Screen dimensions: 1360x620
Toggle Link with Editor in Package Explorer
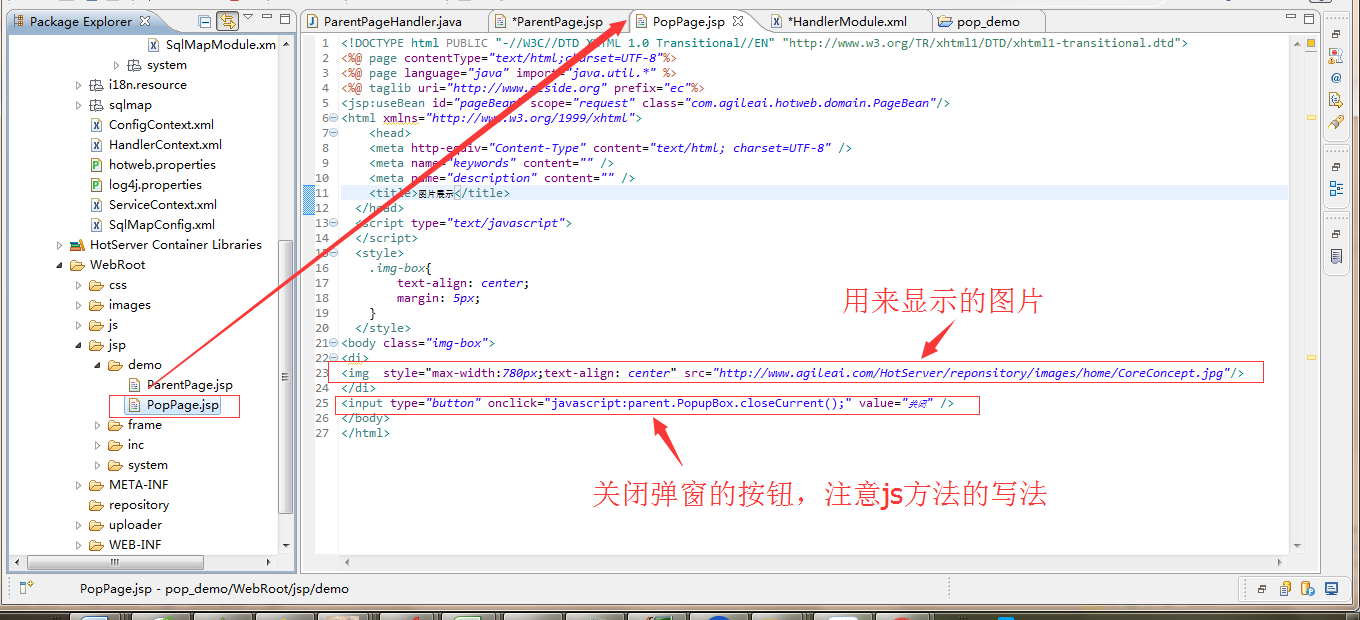(228, 21)
